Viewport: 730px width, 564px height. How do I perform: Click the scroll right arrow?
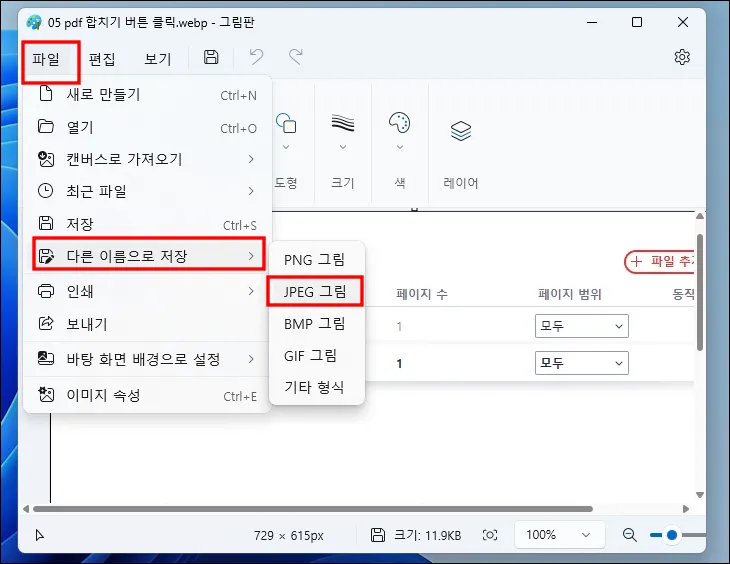pyautogui.click(x=686, y=509)
